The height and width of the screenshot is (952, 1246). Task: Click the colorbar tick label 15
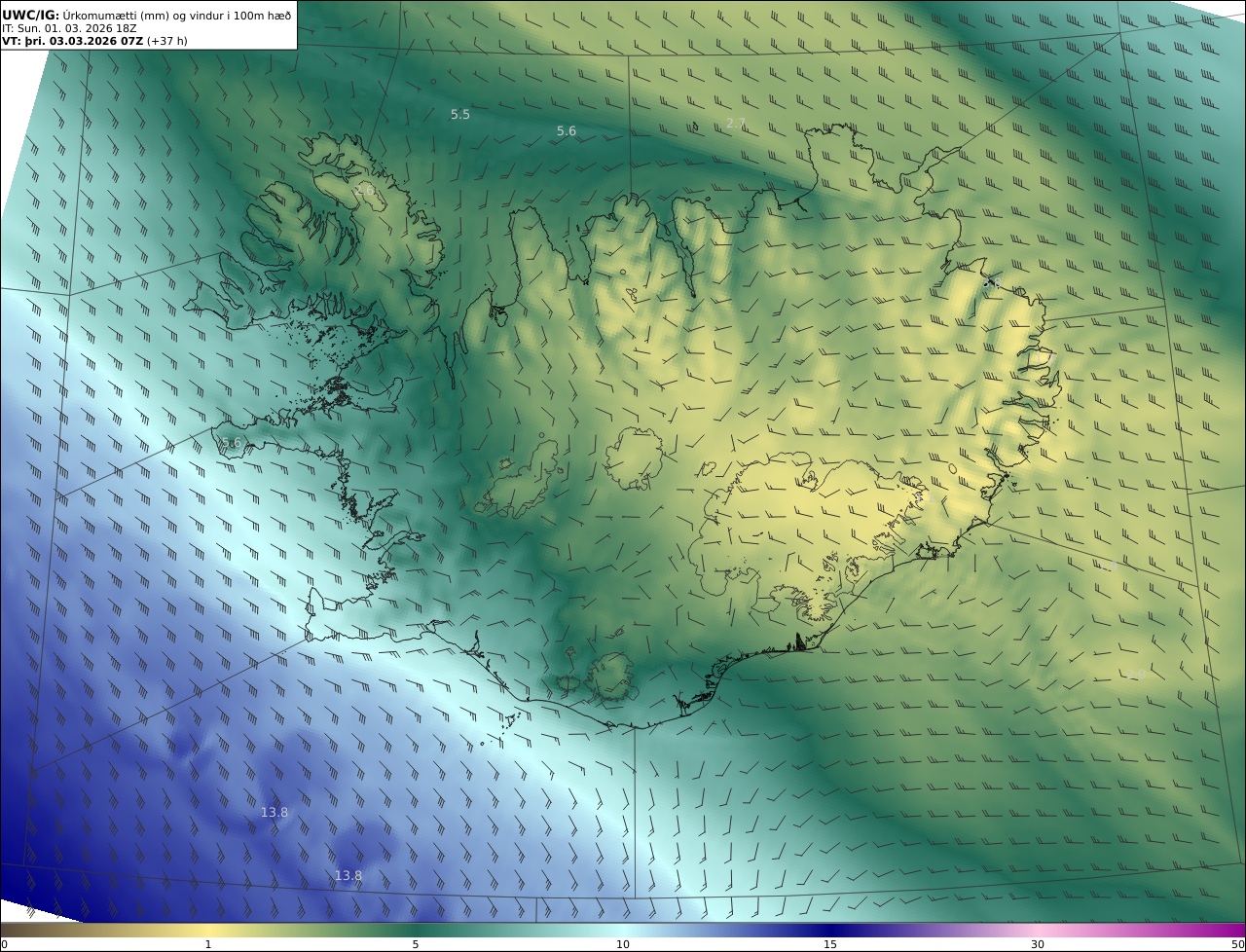(x=830, y=944)
